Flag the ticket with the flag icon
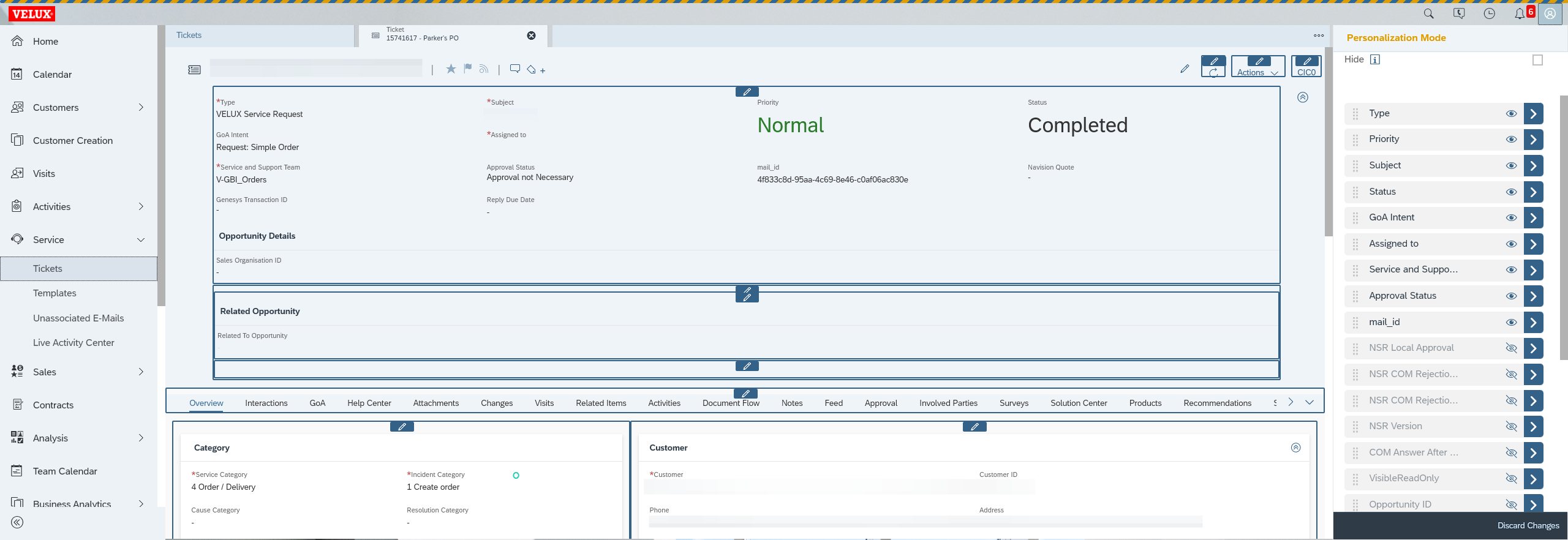Viewport: 1568px width, 540px height. pos(468,69)
